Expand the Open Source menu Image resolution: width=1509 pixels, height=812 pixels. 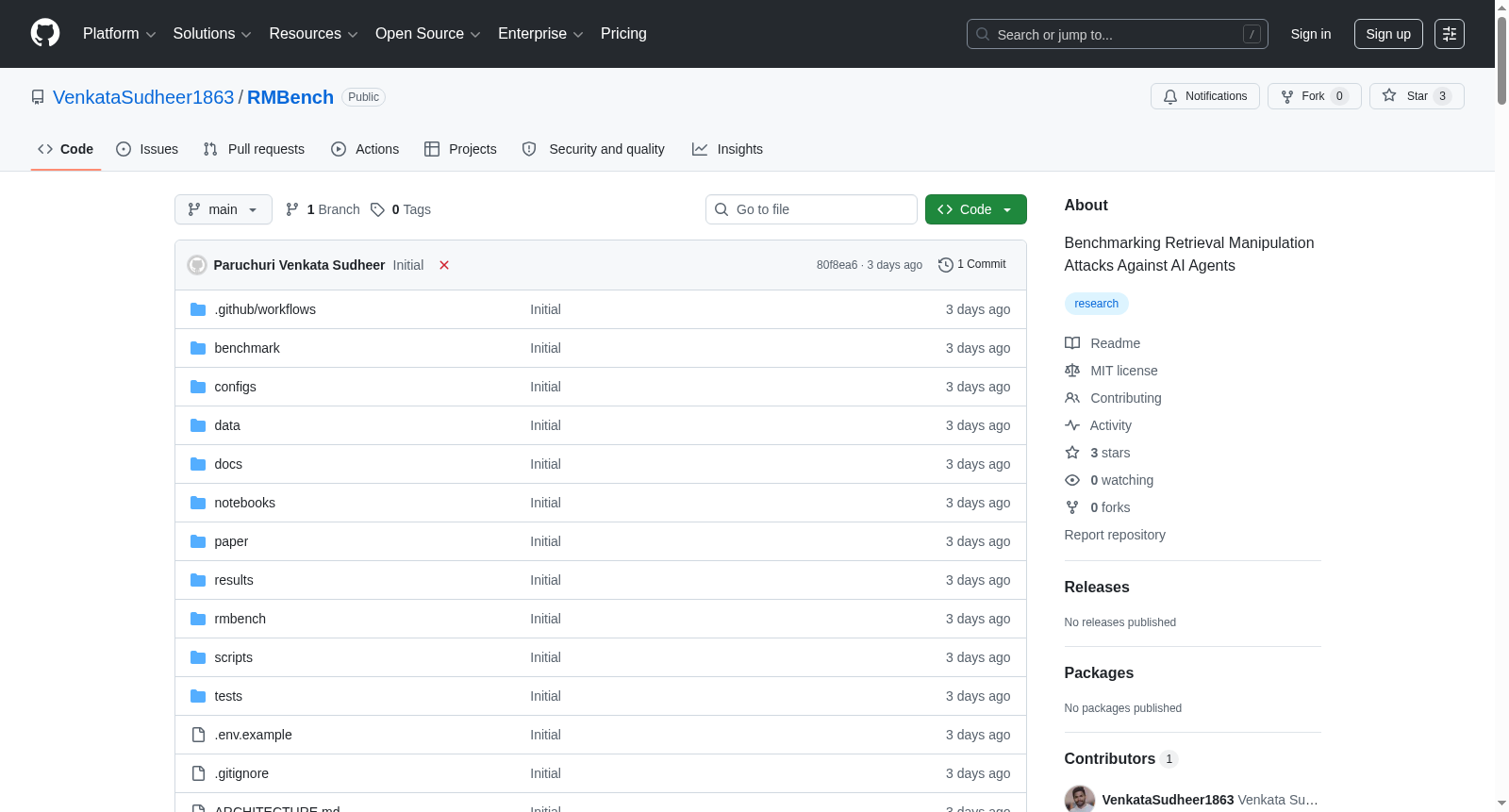click(x=427, y=34)
